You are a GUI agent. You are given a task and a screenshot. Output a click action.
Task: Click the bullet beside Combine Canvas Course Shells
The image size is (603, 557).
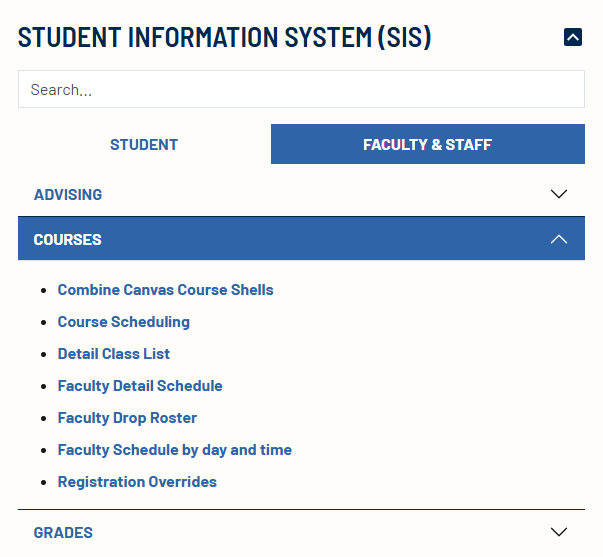44,291
